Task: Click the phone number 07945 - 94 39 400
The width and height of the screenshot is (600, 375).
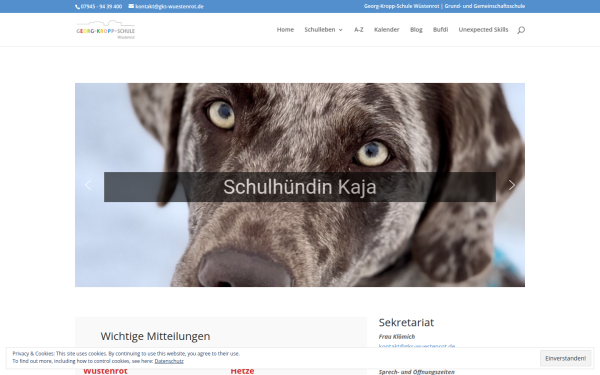Action: 101,7
